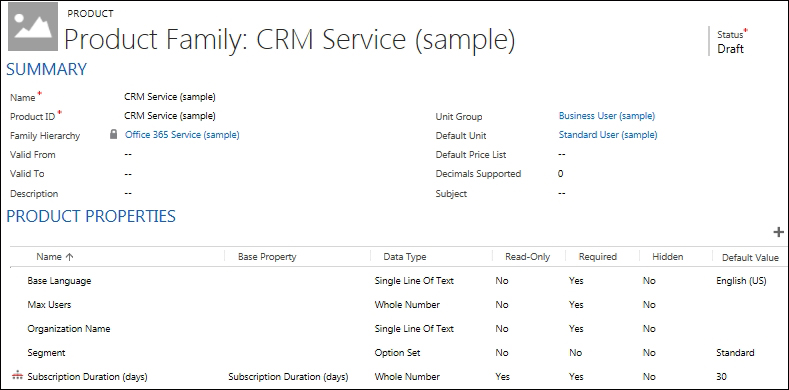
Task: Click the default value 30
Action: coord(722,376)
